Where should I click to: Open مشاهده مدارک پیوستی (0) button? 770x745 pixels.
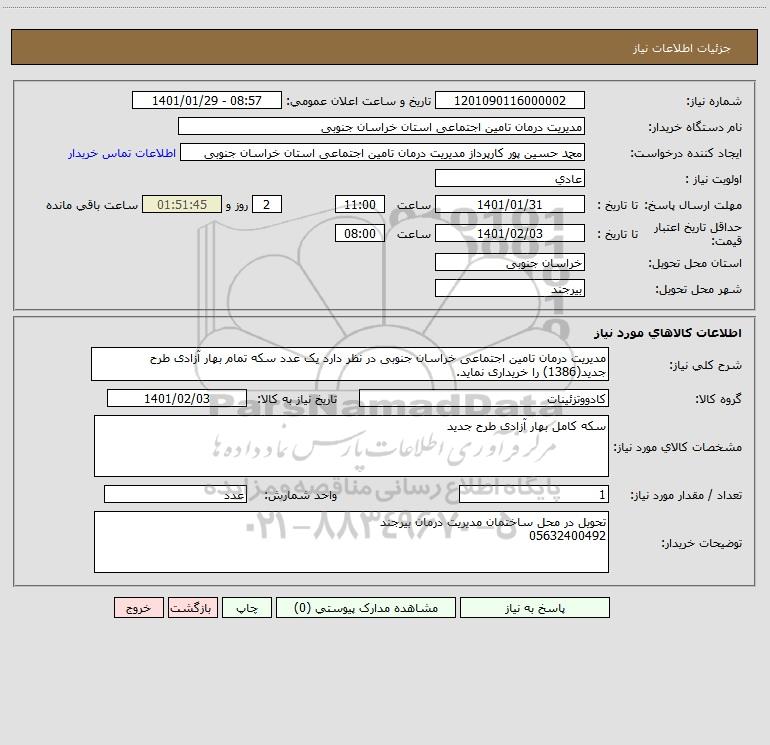pyautogui.click(x=366, y=607)
